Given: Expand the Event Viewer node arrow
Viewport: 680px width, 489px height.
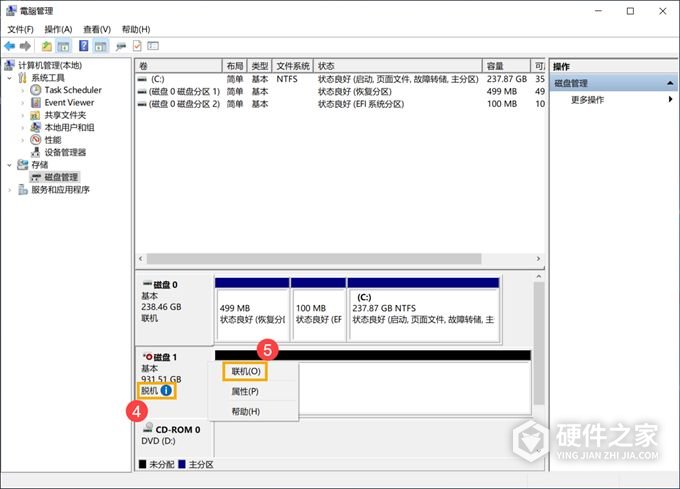Looking at the screenshot, I should click(x=23, y=103).
